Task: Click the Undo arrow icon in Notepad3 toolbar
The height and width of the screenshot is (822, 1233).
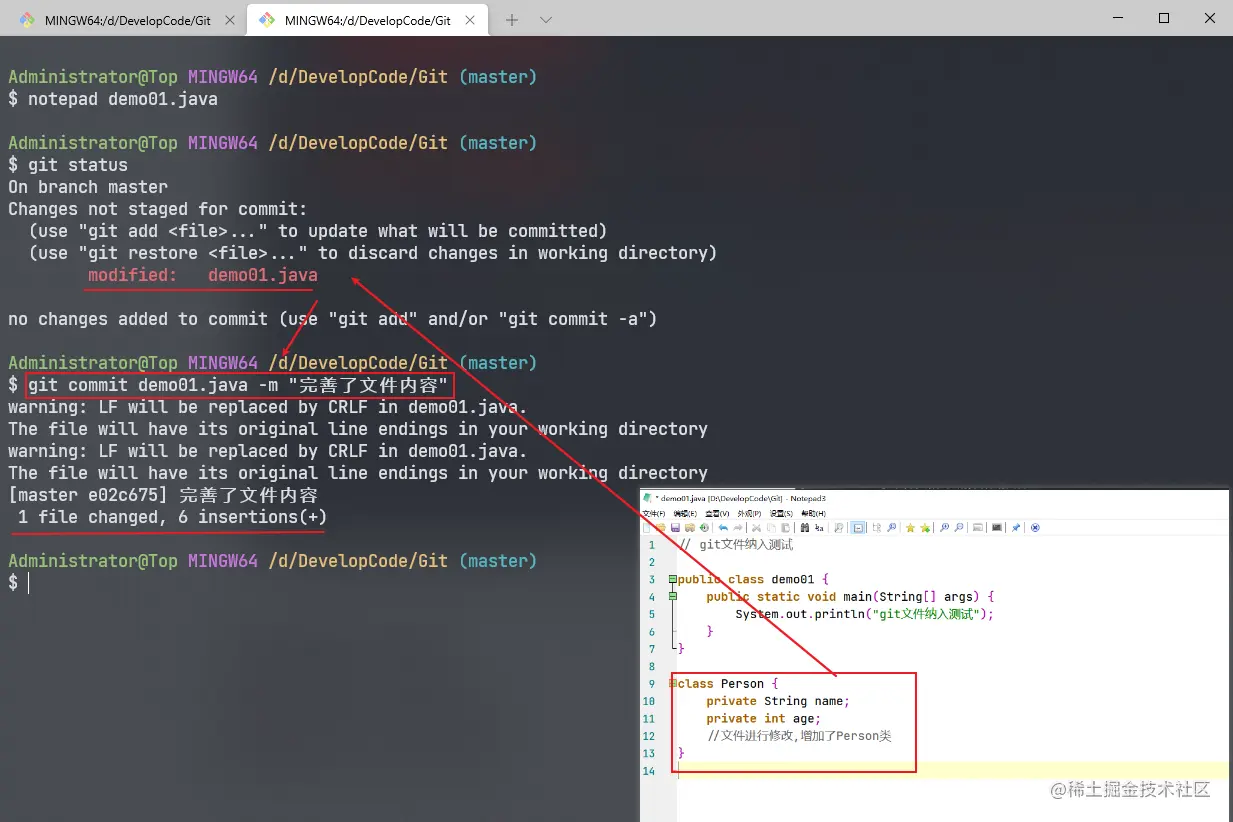Action: click(x=723, y=527)
